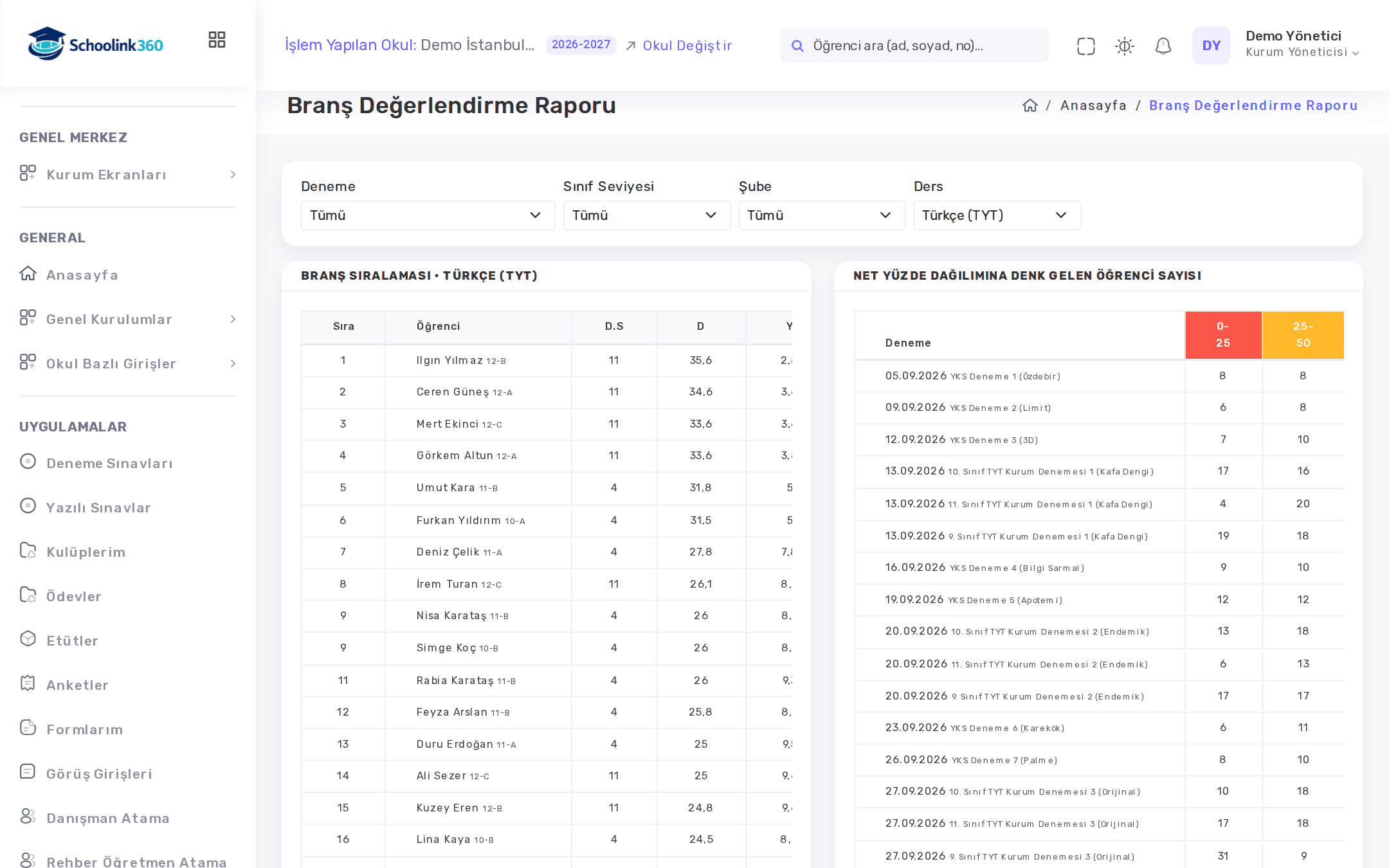Viewport: 1389px width, 868px height.
Task: Focus the Öğrenci ara search field
Action: [914, 46]
